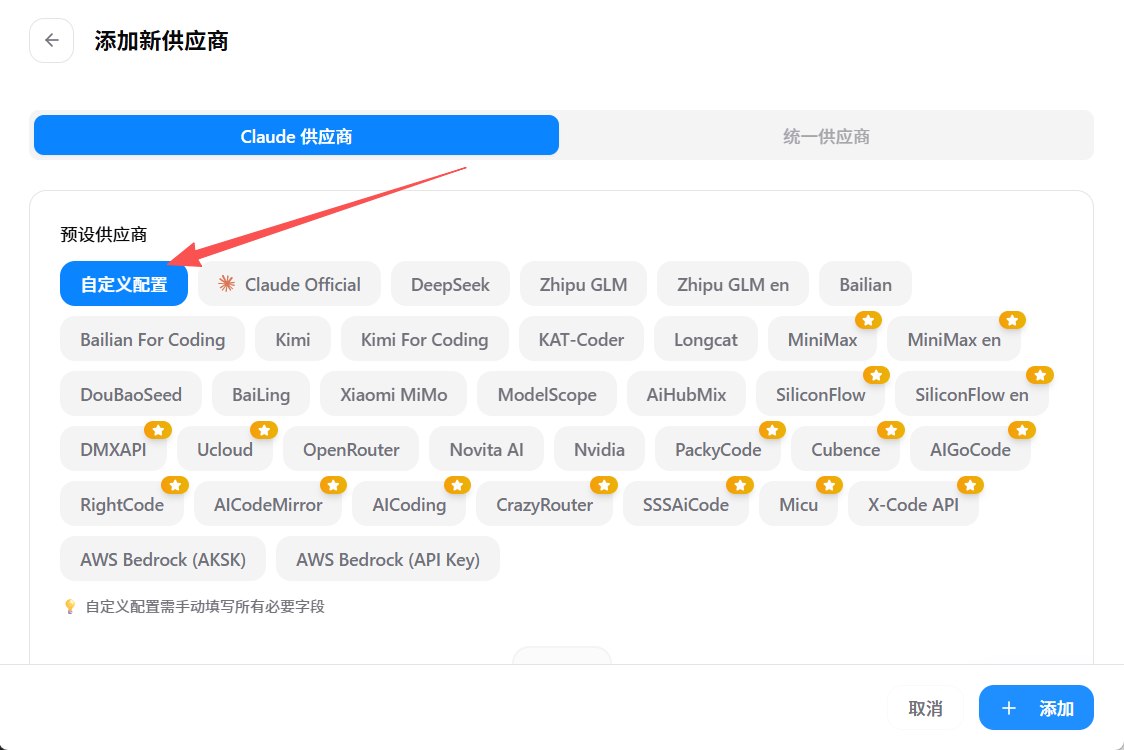Click the back arrow icon button
Viewport: 1124px width, 750px height.
click(x=52, y=41)
